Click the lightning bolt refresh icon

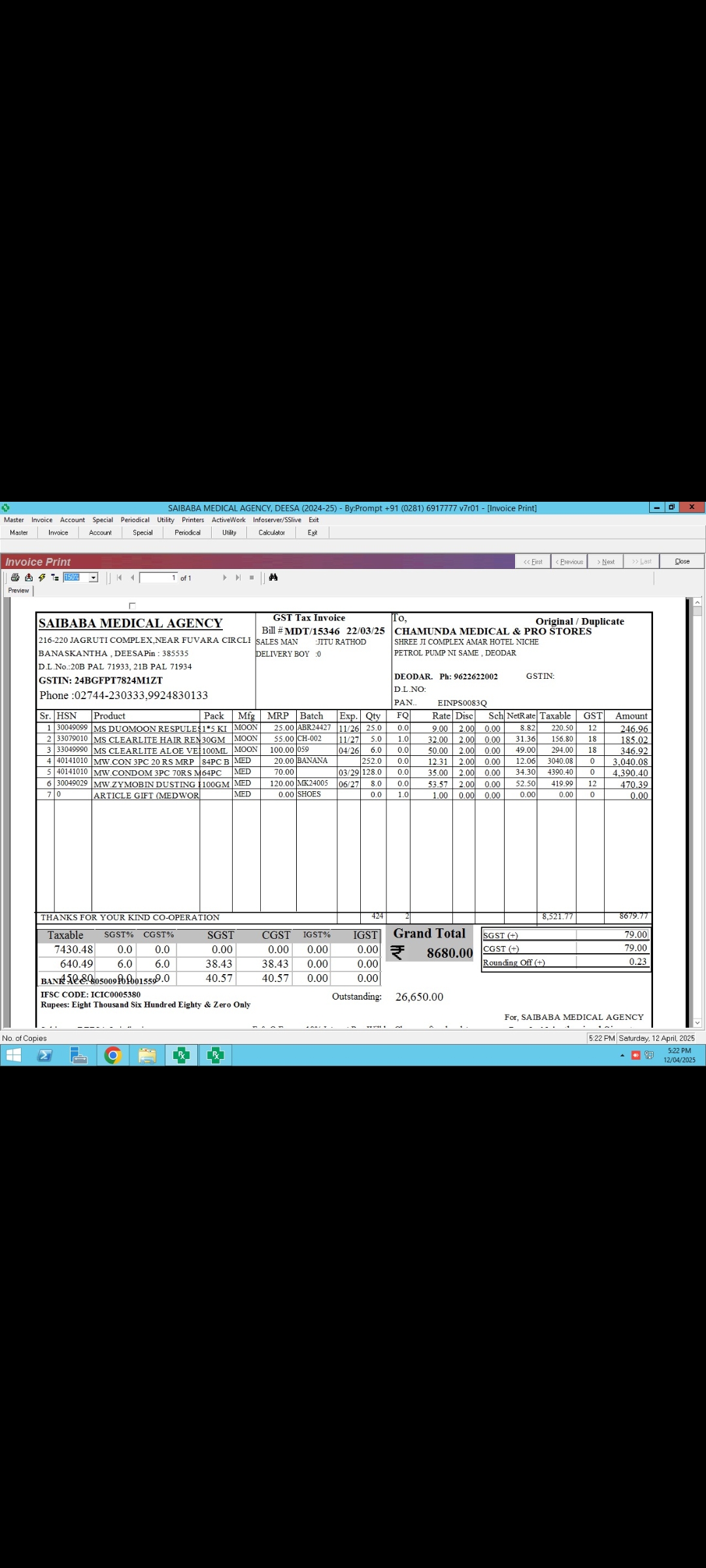pyautogui.click(x=42, y=578)
